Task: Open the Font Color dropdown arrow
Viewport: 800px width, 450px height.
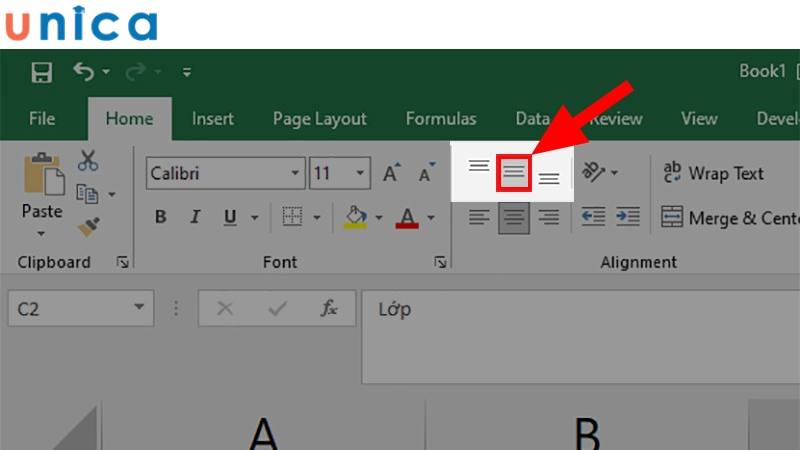Action: 431,218
